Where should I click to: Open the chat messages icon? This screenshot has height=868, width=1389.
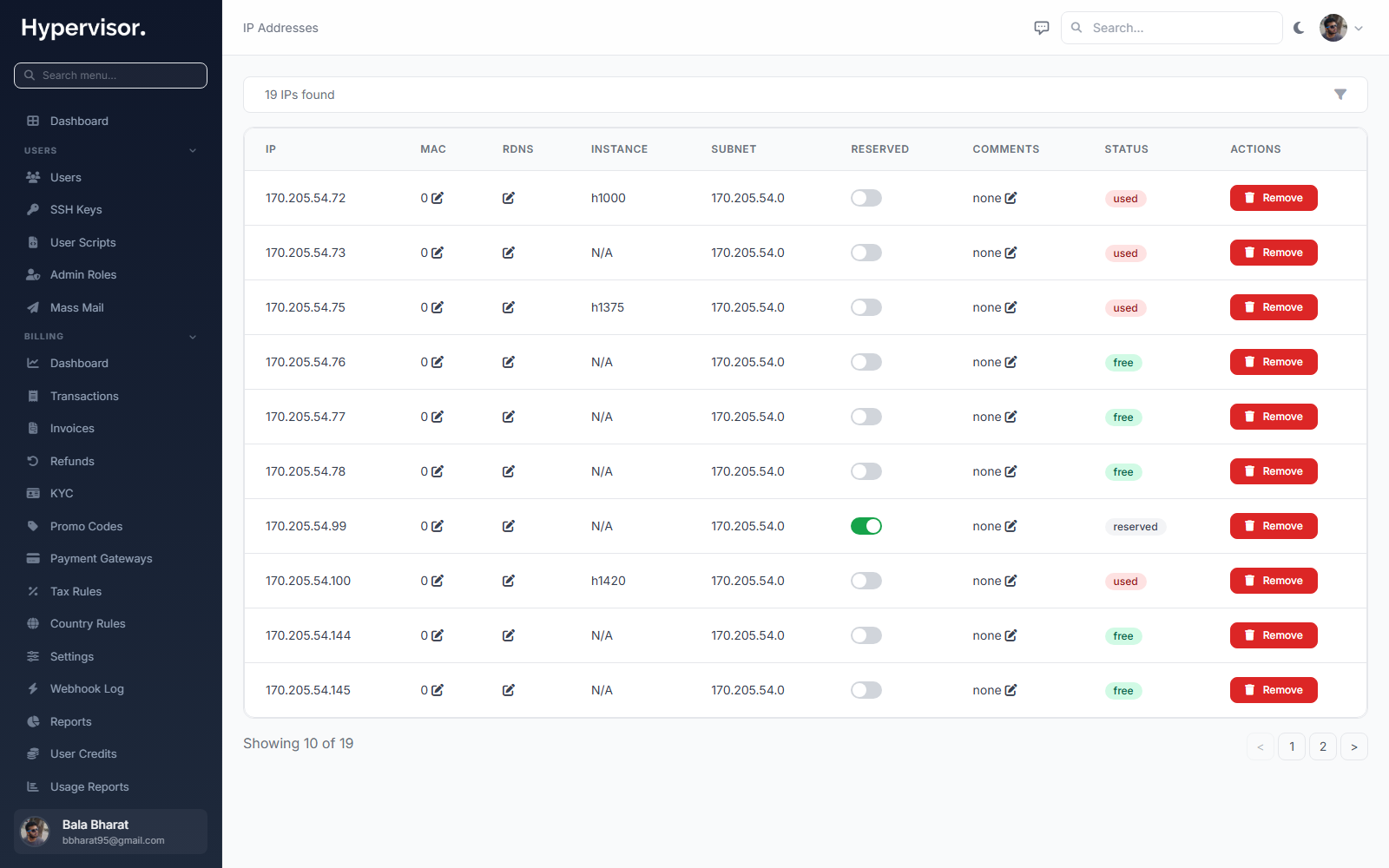1042,28
